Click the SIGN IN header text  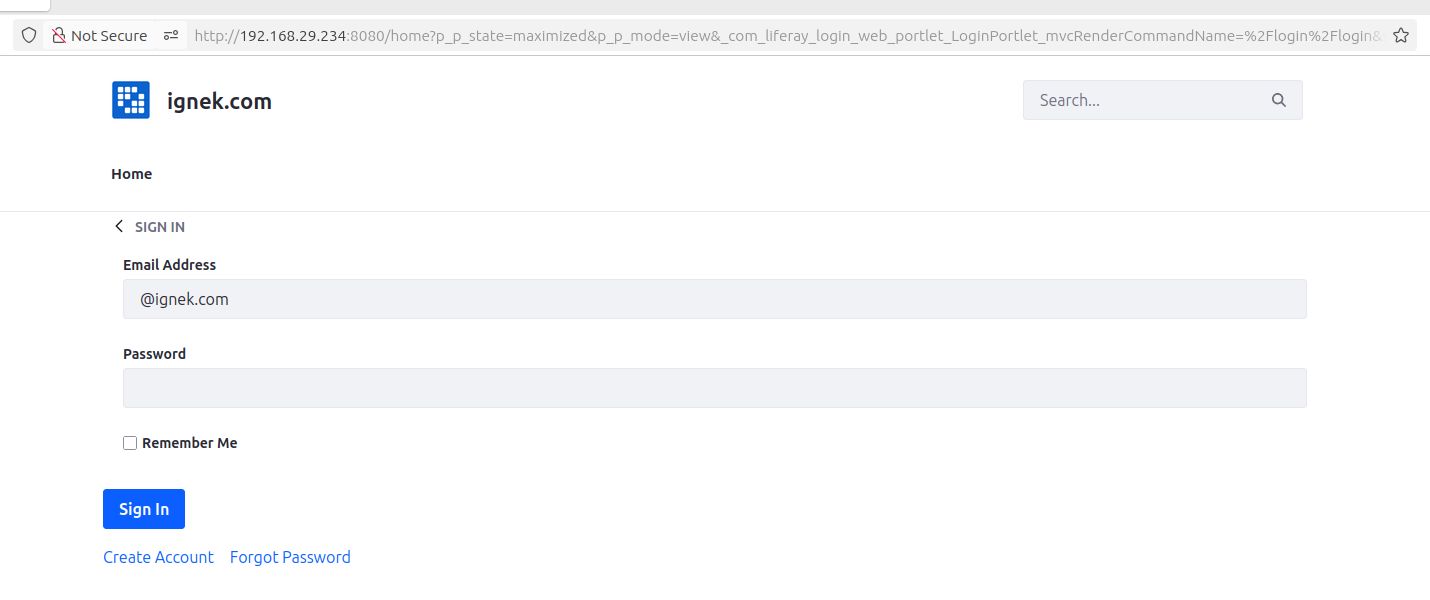click(x=160, y=227)
